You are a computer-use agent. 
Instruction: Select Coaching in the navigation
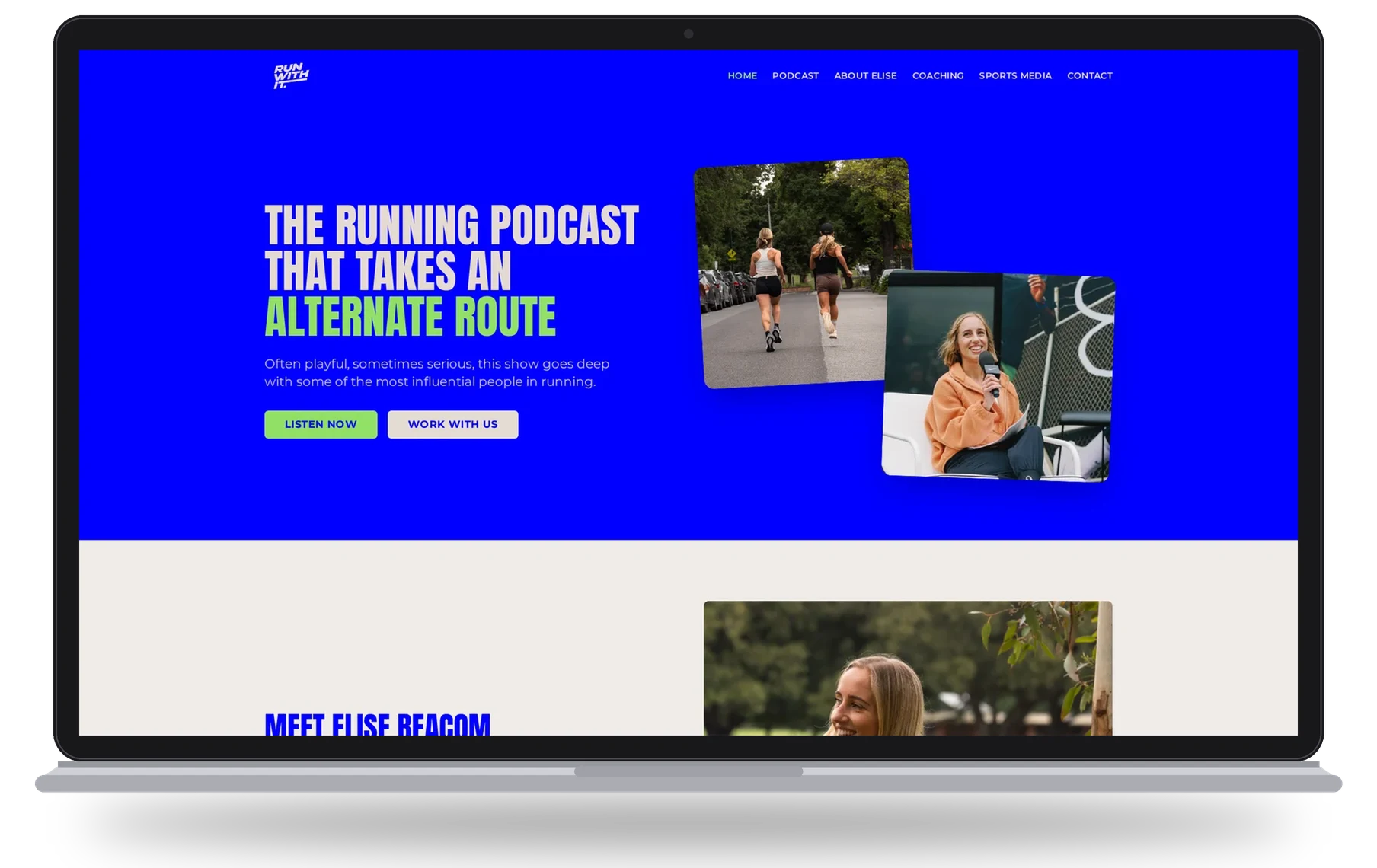pos(938,75)
